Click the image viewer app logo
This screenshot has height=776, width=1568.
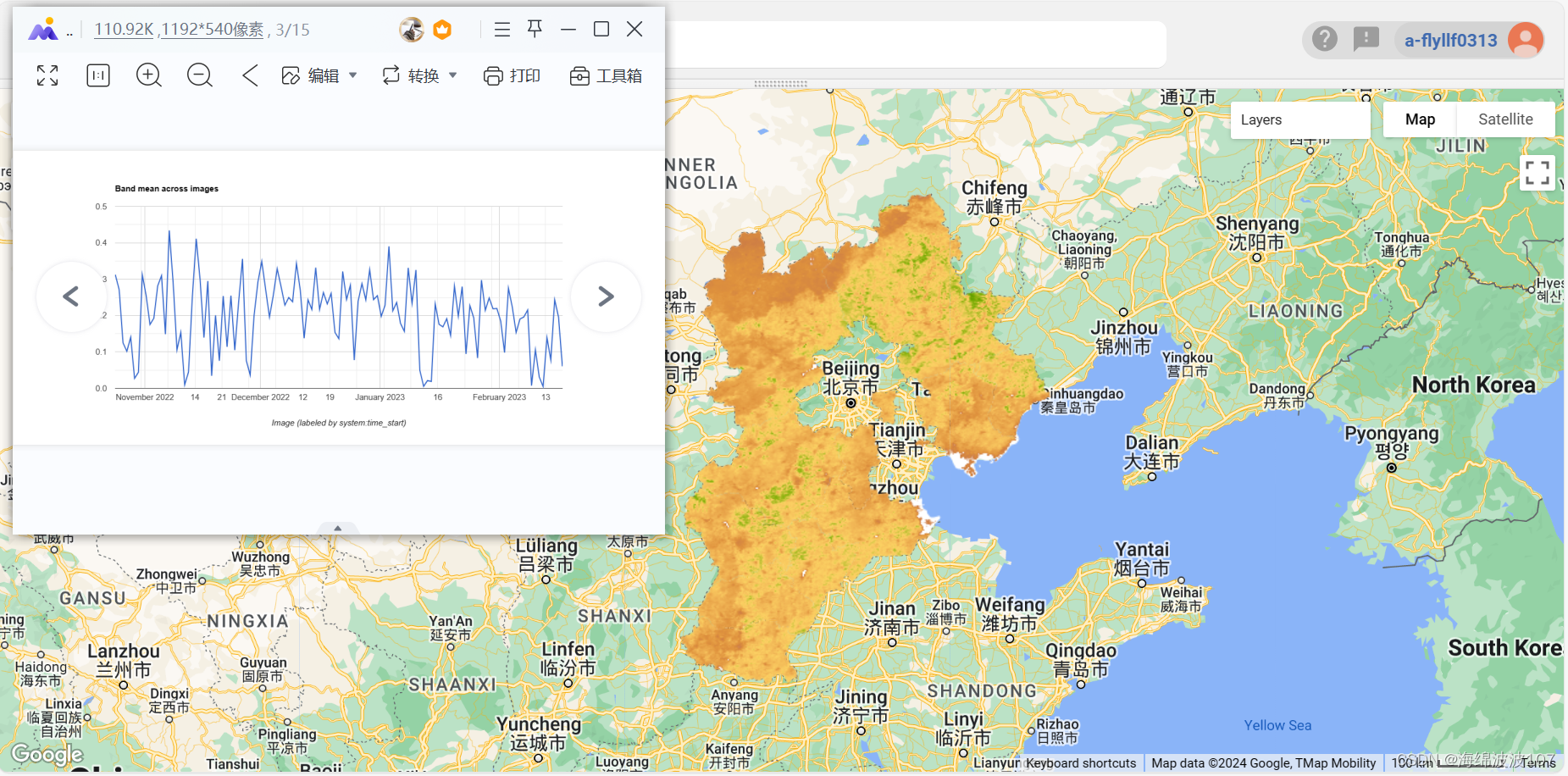[x=43, y=30]
